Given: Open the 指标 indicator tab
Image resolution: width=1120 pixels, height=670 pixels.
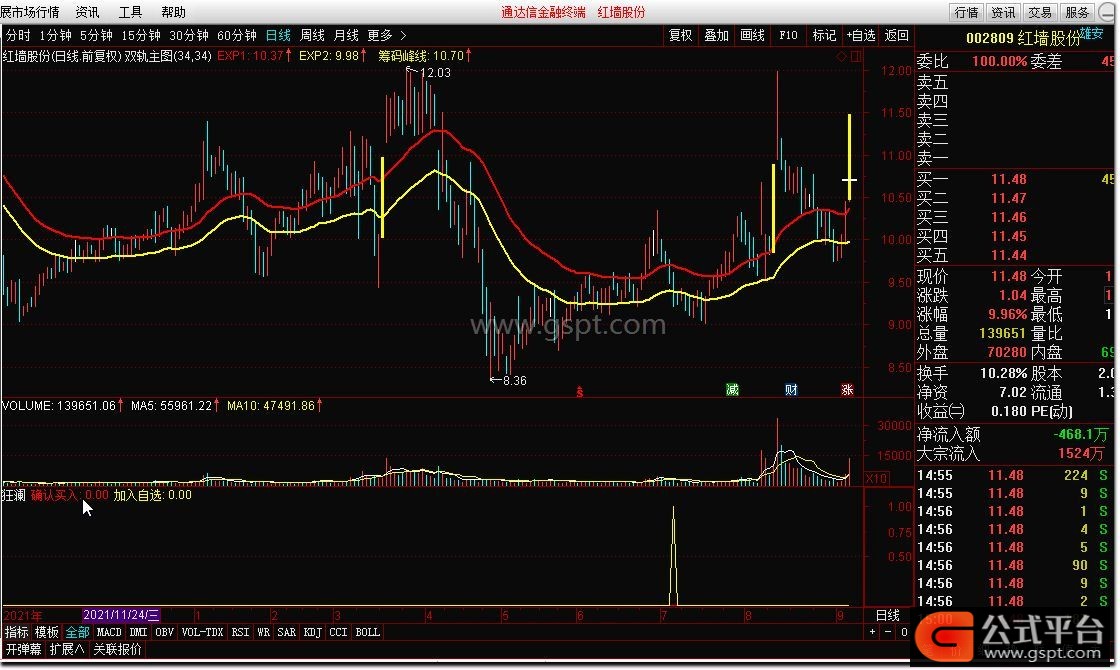Looking at the screenshot, I should (16, 632).
